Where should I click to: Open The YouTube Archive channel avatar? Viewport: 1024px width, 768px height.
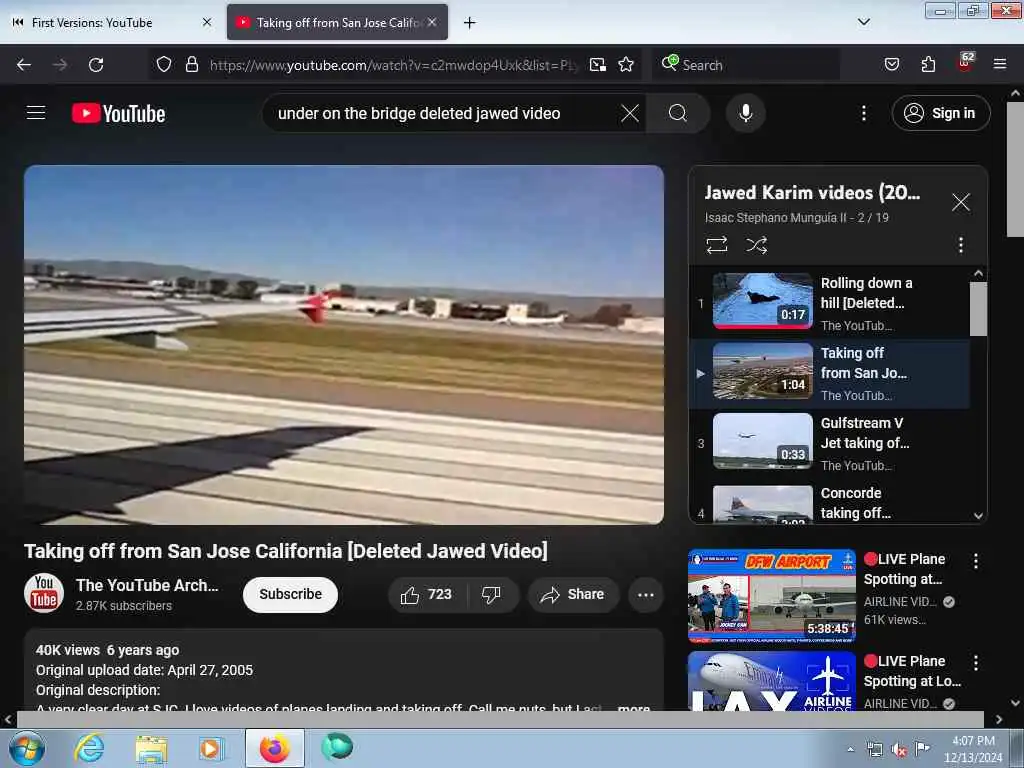click(44, 593)
